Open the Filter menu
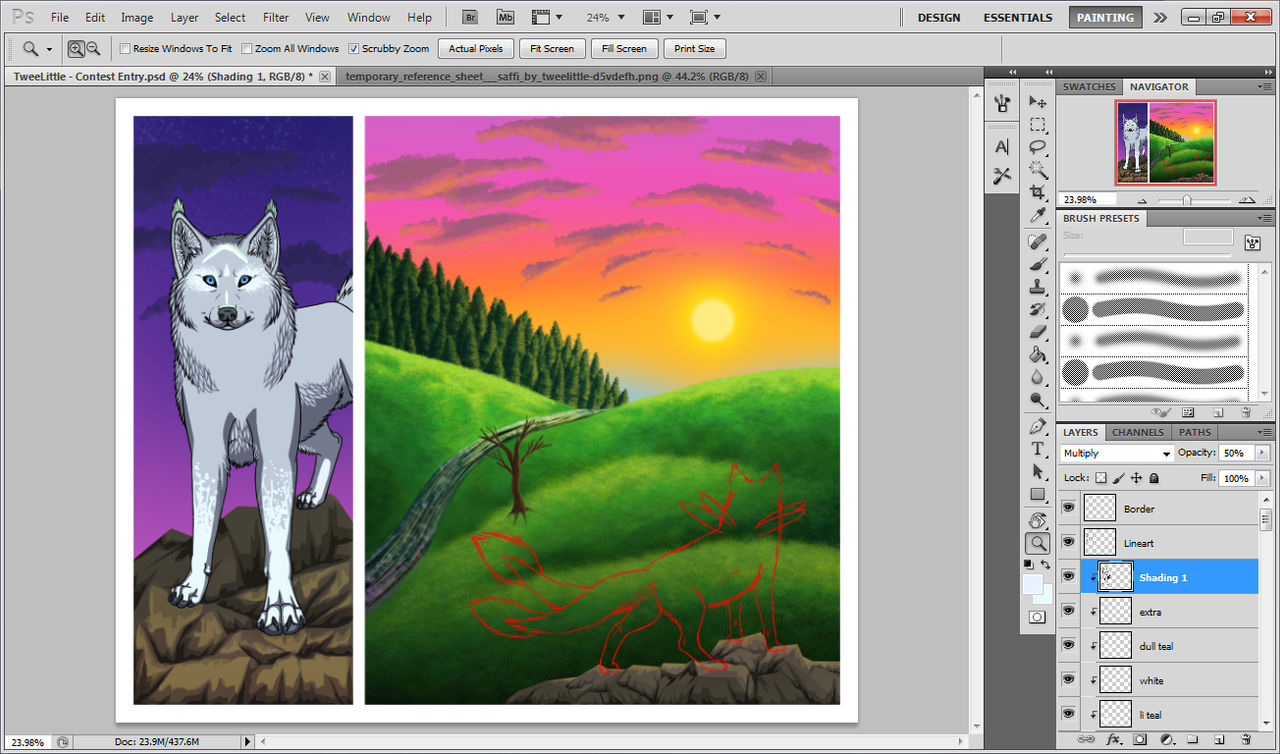The width and height of the screenshot is (1280, 754). coord(276,17)
